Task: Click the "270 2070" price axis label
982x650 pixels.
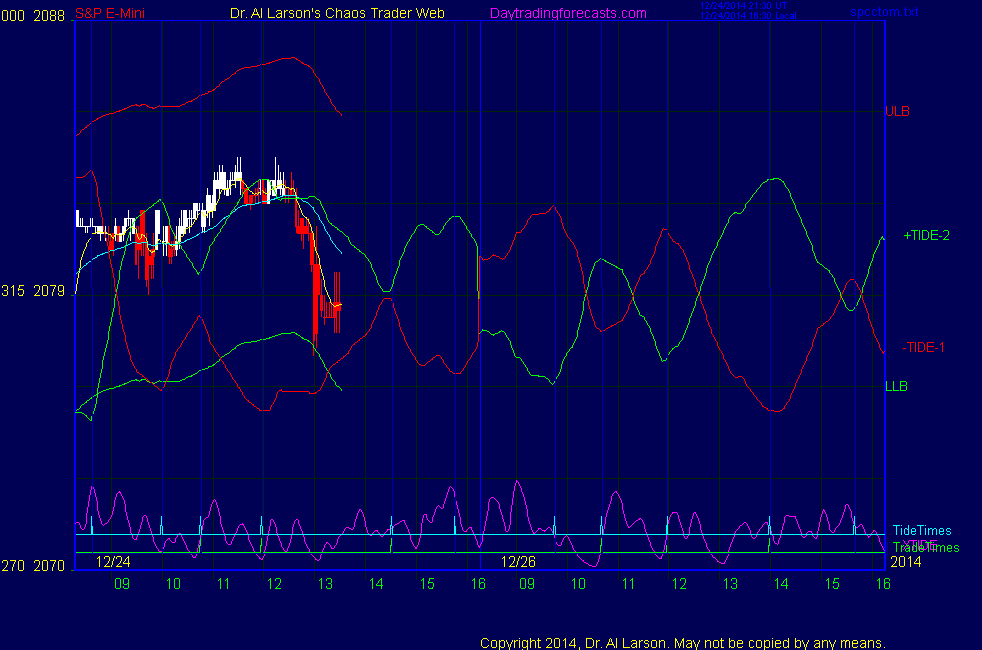Action: (x=33, y=566)
